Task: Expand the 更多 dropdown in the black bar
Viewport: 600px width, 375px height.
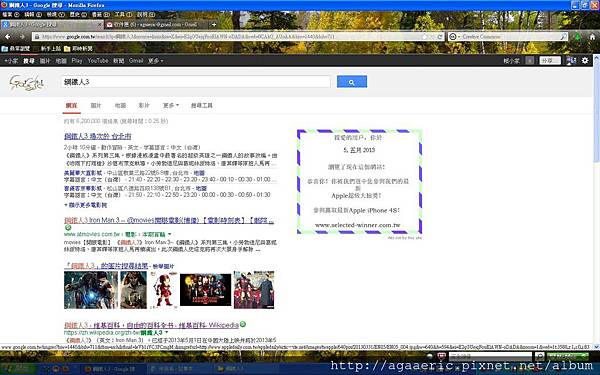Action: tap(155, 61)
